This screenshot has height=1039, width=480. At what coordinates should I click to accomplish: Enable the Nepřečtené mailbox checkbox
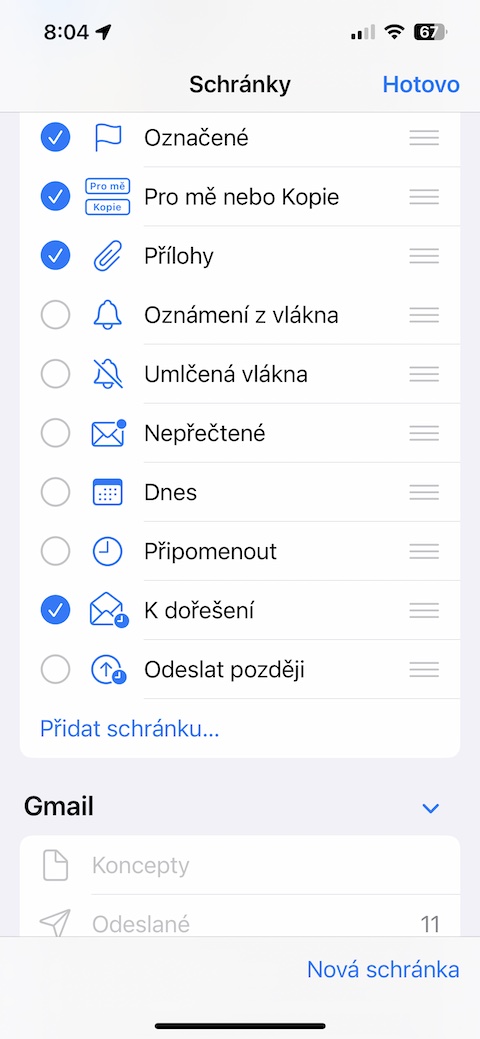tap(56, 433)
